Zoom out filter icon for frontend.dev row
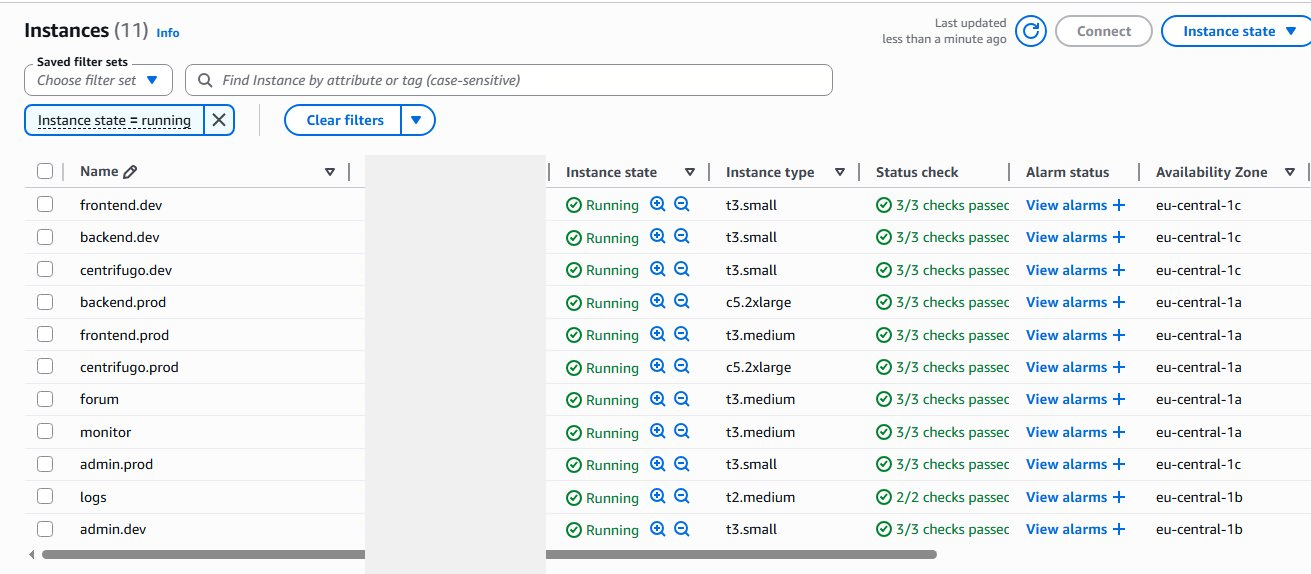The width and height of the screenshot is (1311, 574). tap(682, 204)
